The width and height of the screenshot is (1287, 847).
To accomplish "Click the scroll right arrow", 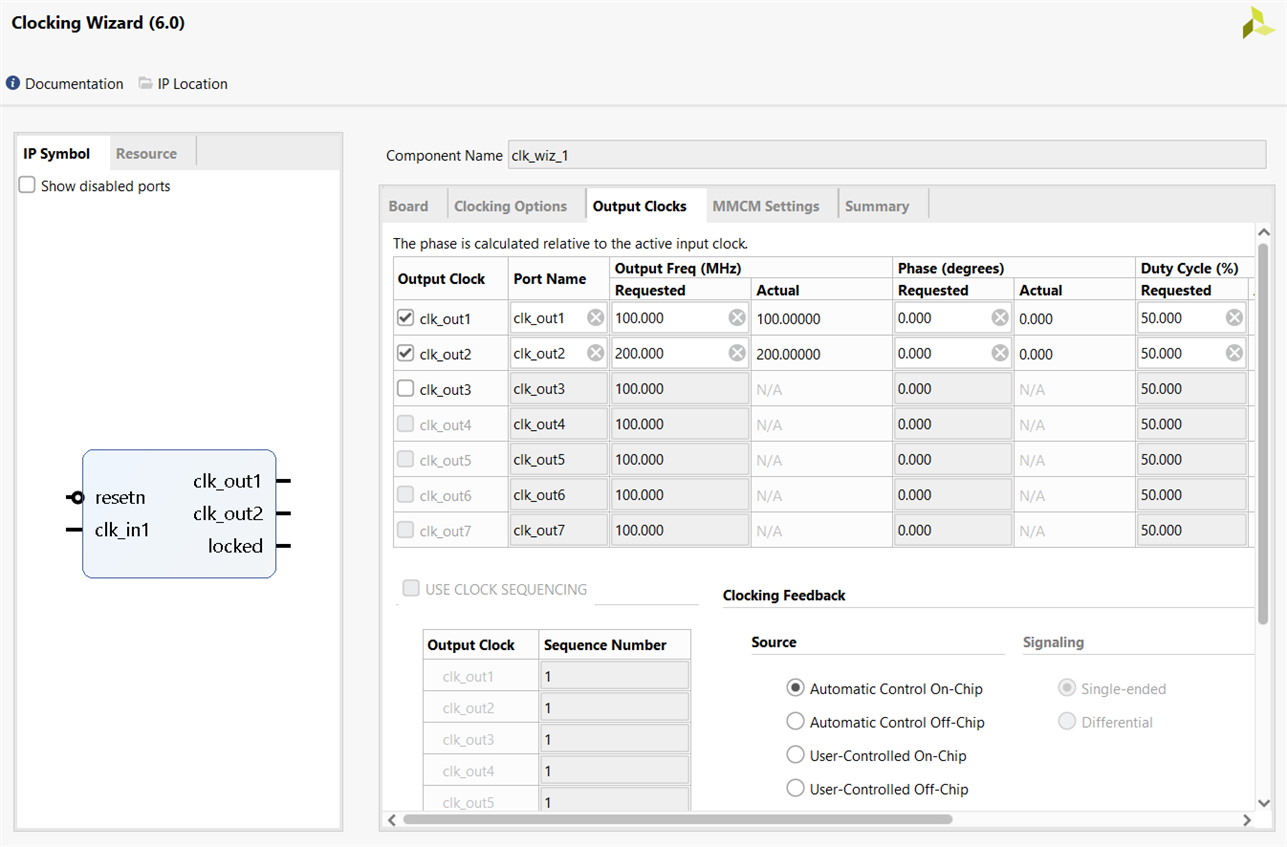I will click(1247, 820).
